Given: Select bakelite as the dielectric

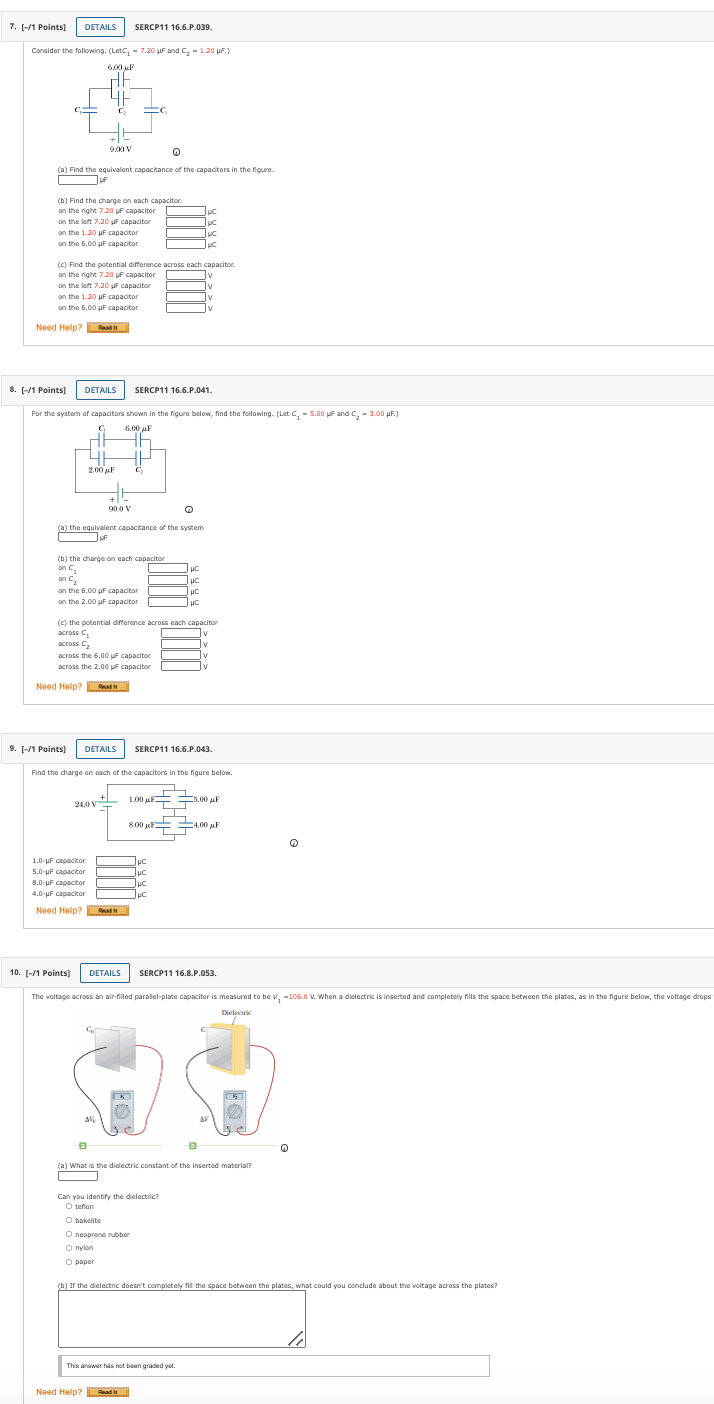Looking at the screenshot, I should pyautogui.click(x=69, y=1220).
